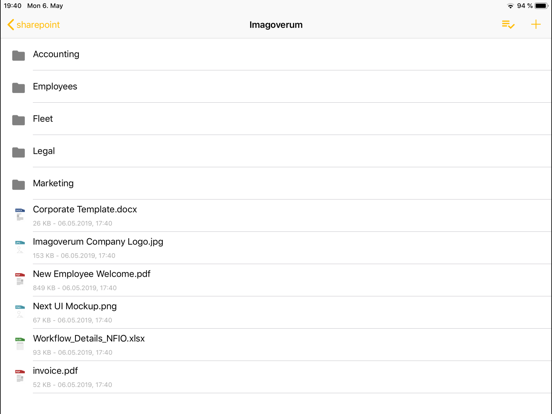Click the 67 KB file details line
This screenshot has height=414, width=552.
click(x=73, y=320)
